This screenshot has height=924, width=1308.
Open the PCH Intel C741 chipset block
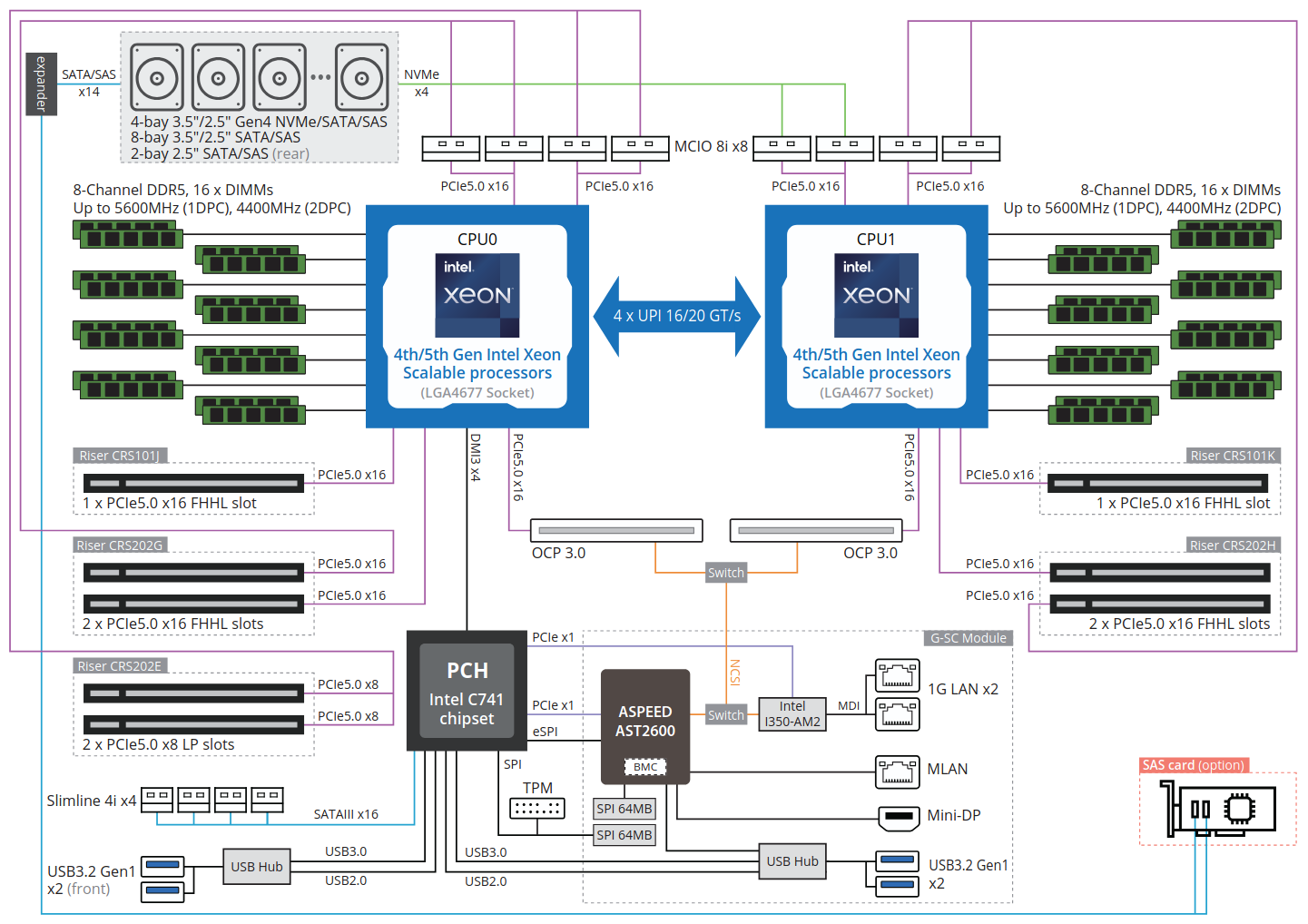[466, 692]
